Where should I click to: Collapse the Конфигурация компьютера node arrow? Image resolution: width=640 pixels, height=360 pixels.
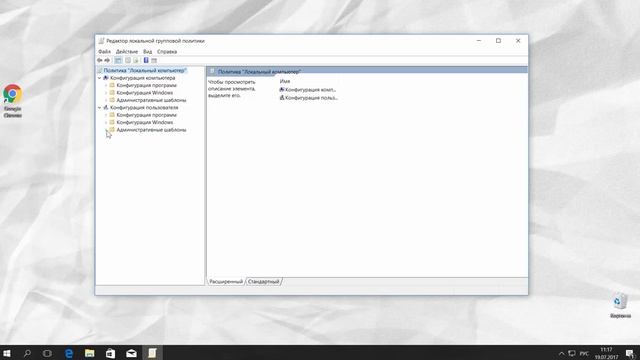(99, 78)
